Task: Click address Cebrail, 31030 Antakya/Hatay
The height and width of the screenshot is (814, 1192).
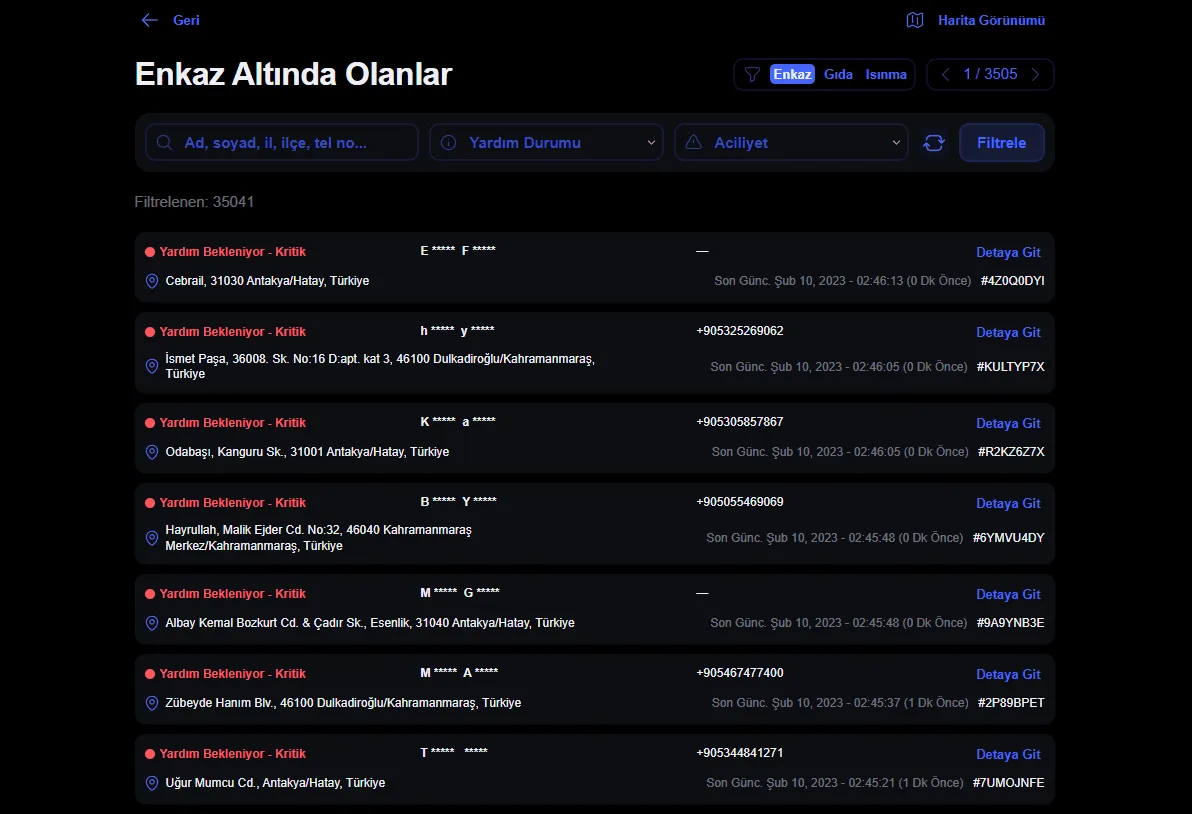Action: pos(268,281)
